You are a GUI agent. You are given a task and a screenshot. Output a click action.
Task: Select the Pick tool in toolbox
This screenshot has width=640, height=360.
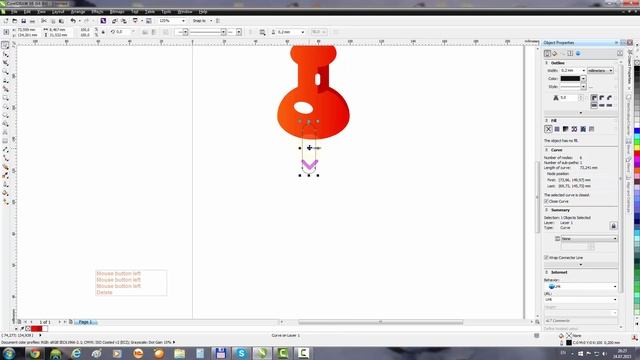(x=6, y=46)
